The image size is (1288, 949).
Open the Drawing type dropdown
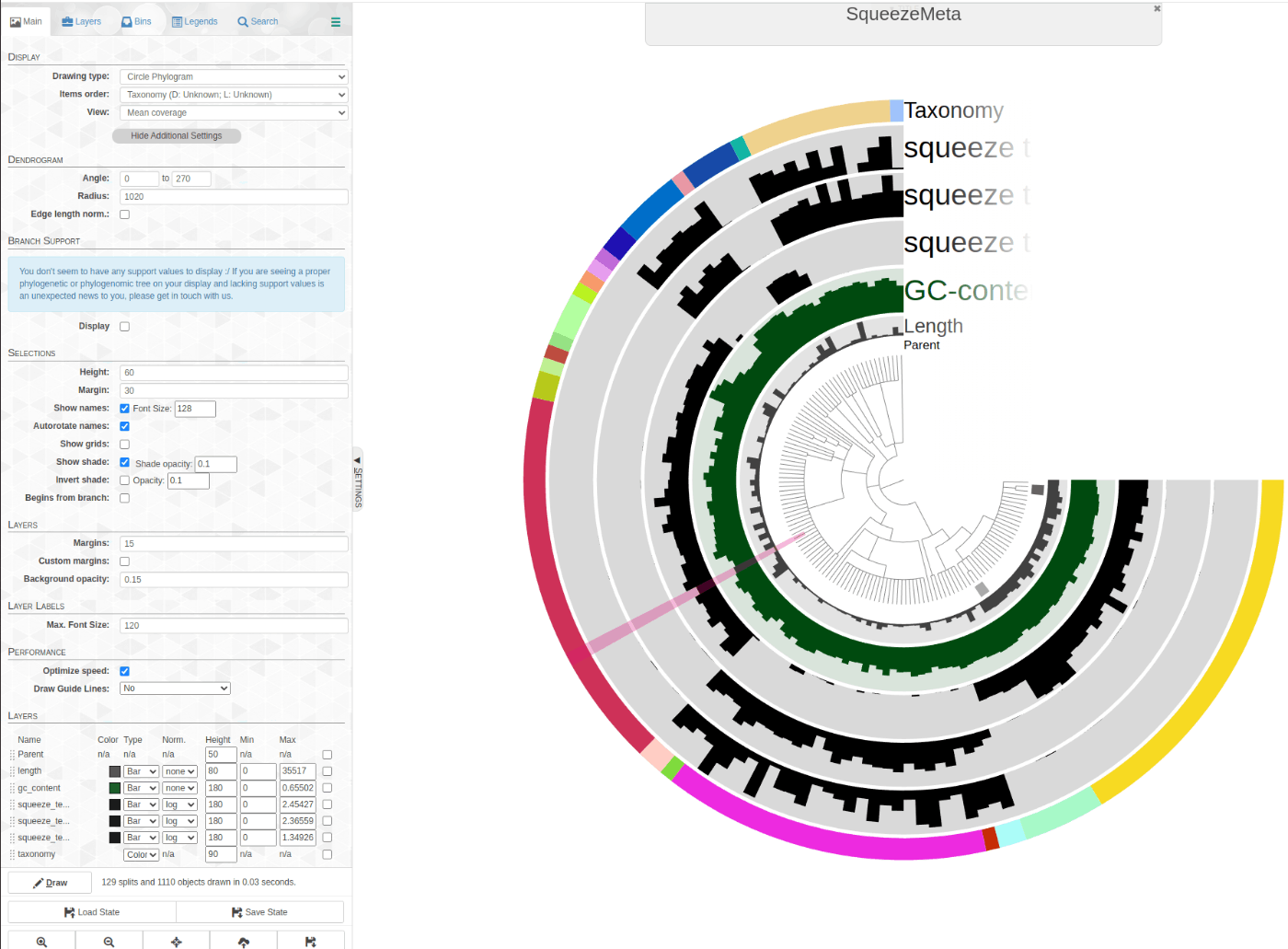234,76
